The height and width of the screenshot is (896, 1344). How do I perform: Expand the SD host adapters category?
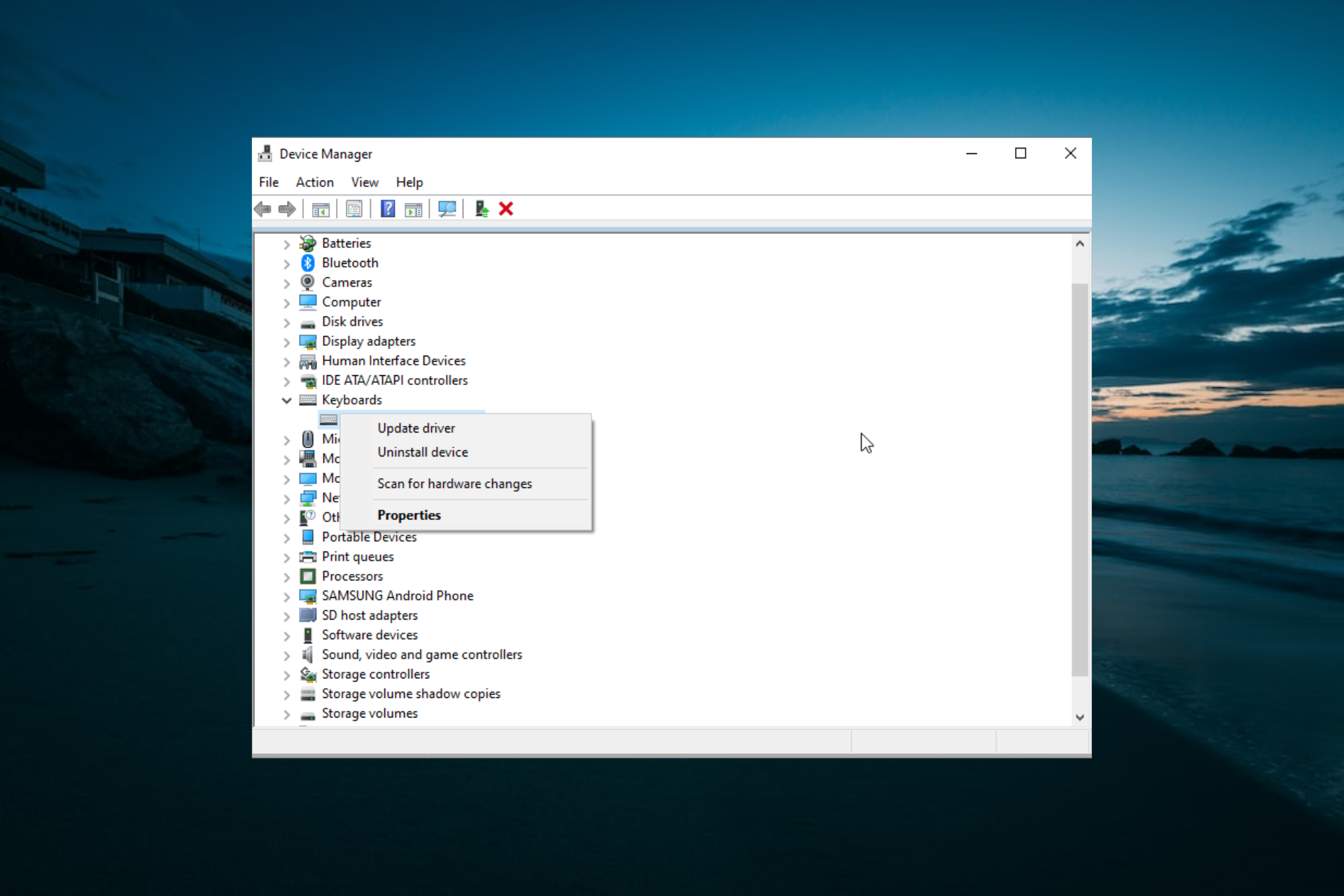click(286, 617)
